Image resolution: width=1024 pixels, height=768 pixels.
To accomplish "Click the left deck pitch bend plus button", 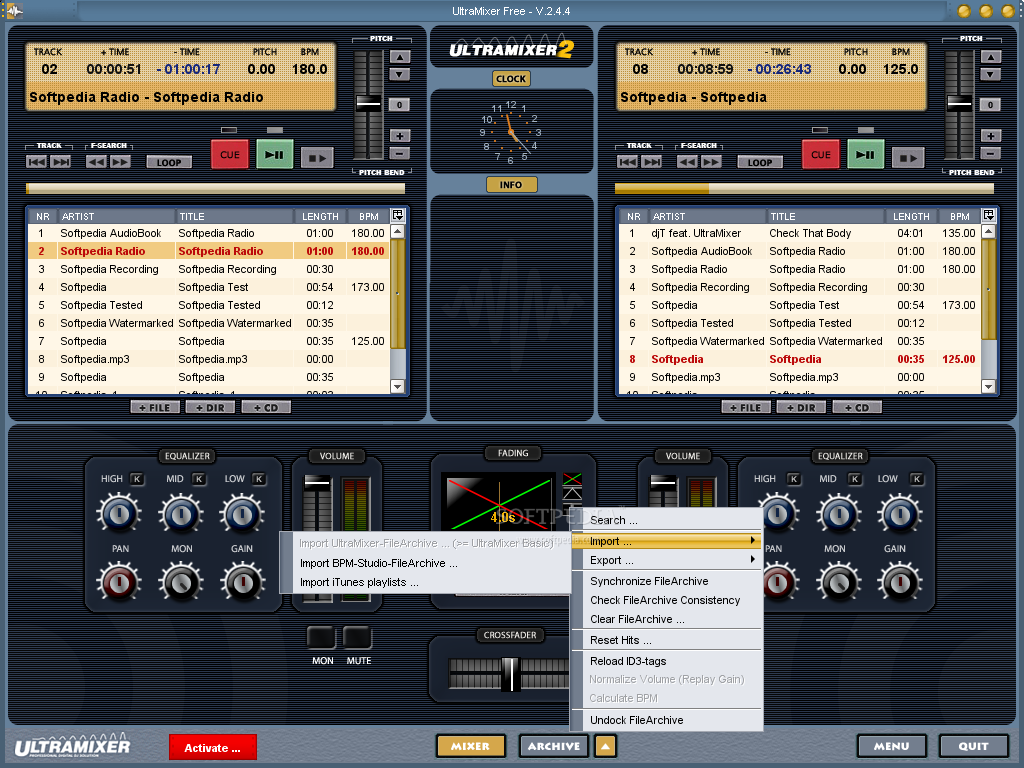I will point(400,136).
